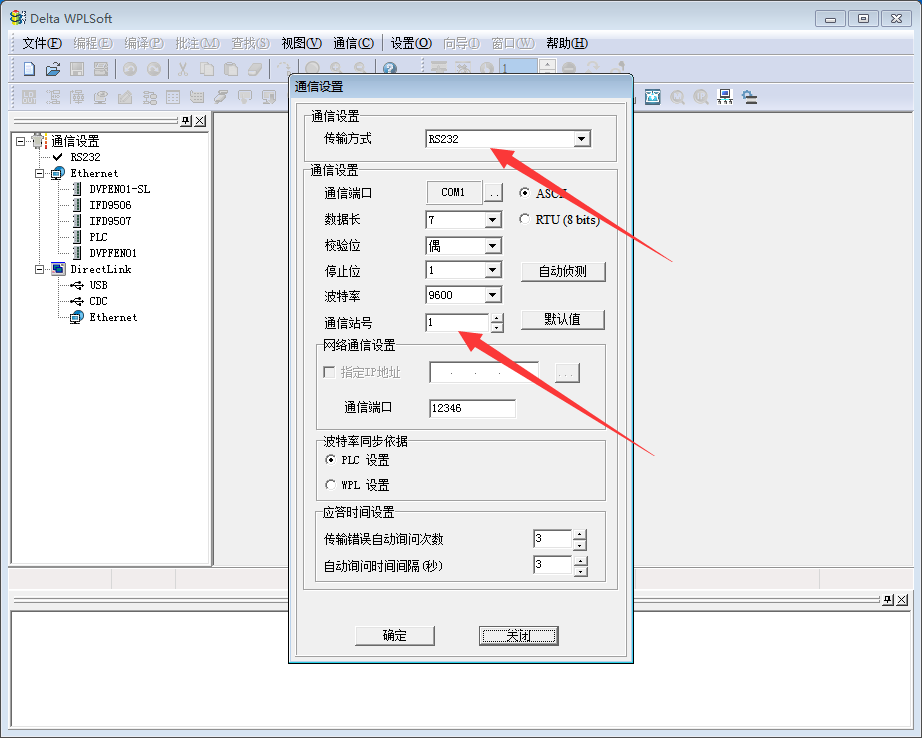
Task: Click the eraser Delete icon
Action: [x=255, y=69]
